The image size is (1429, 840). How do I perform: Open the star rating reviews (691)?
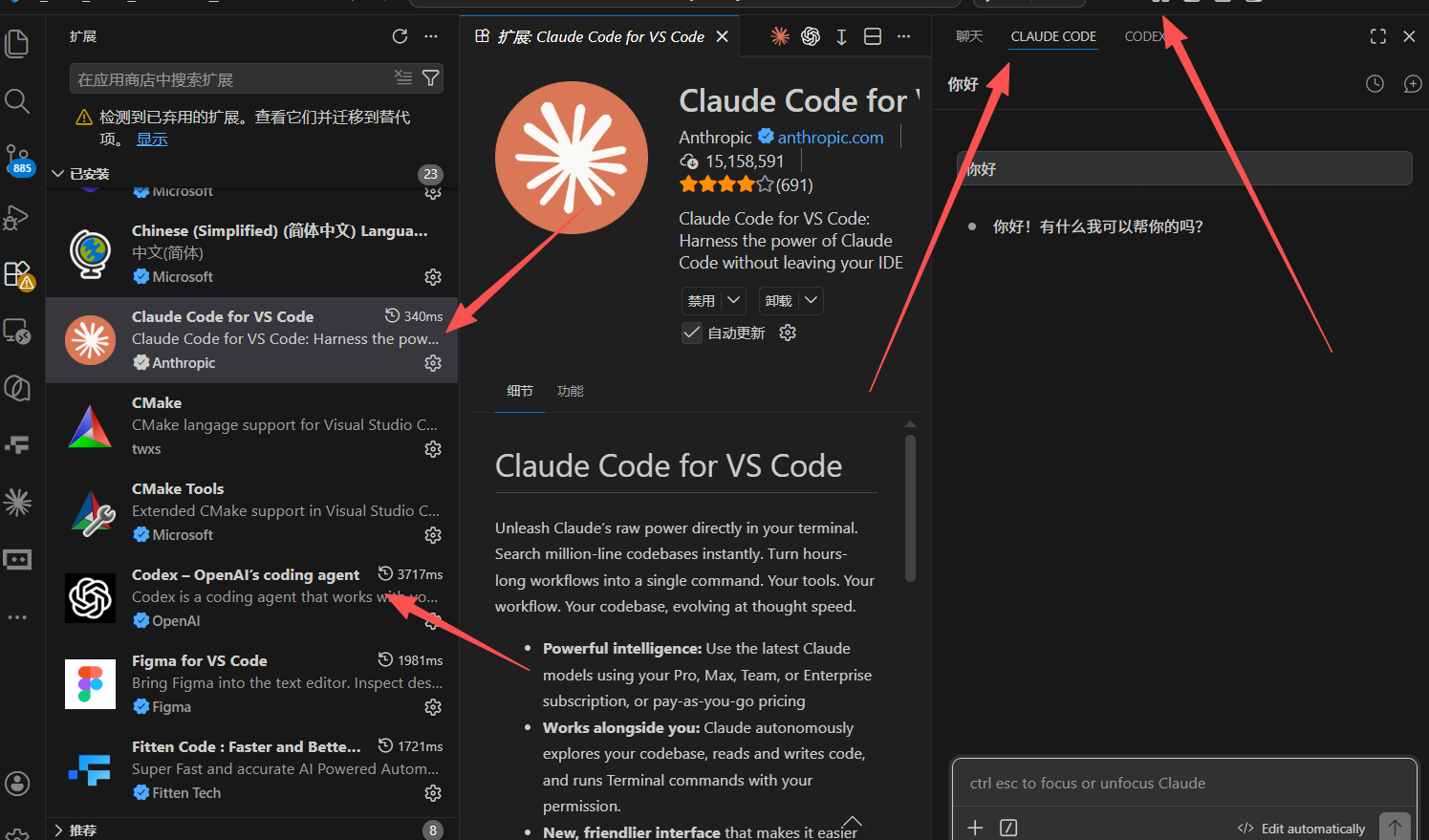[x=746, y=184]
